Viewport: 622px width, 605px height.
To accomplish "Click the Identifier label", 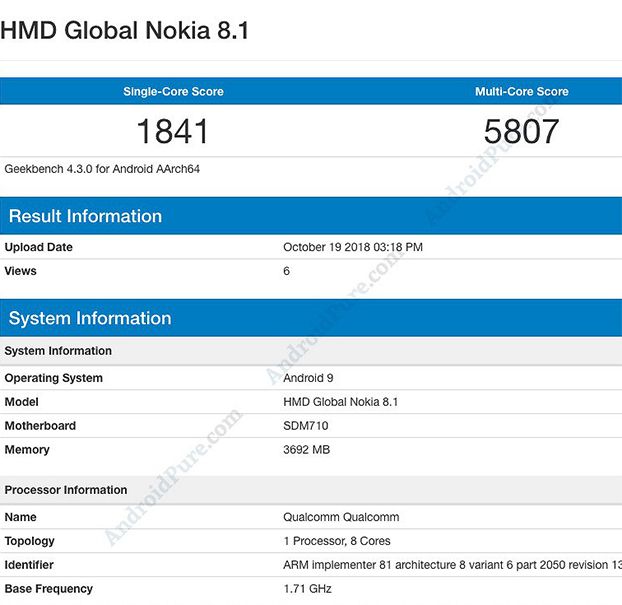I will 29,565.
